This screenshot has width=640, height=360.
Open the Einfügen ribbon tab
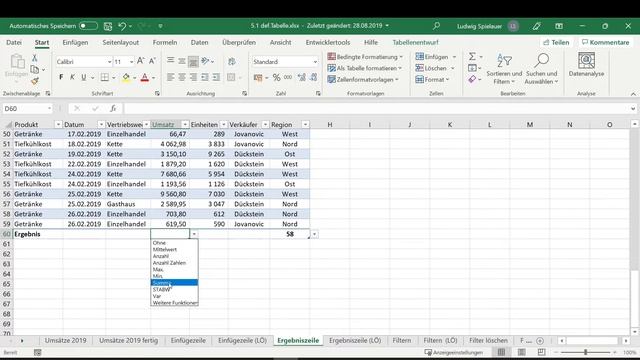(x=75, y=42)
